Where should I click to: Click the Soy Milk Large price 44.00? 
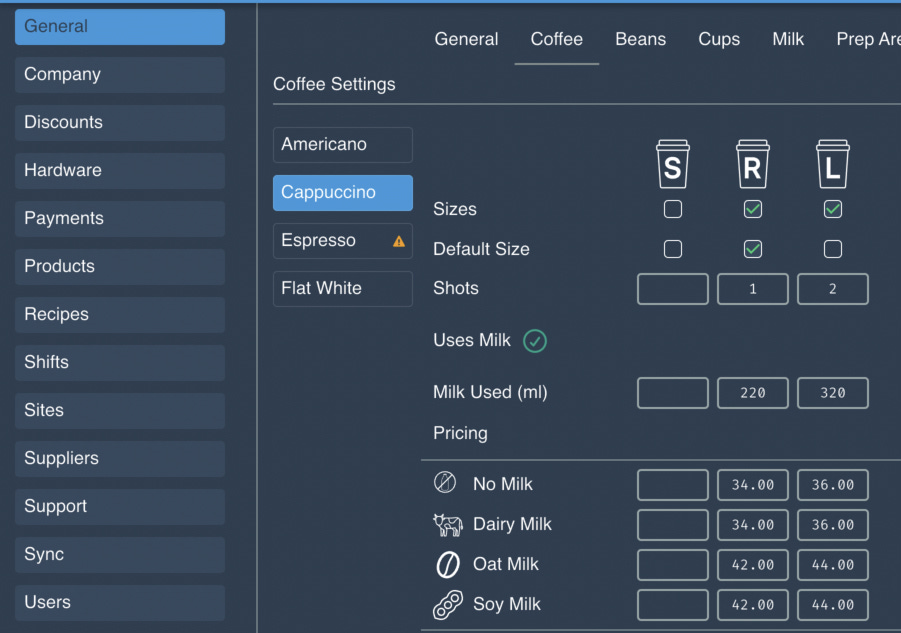833,605
